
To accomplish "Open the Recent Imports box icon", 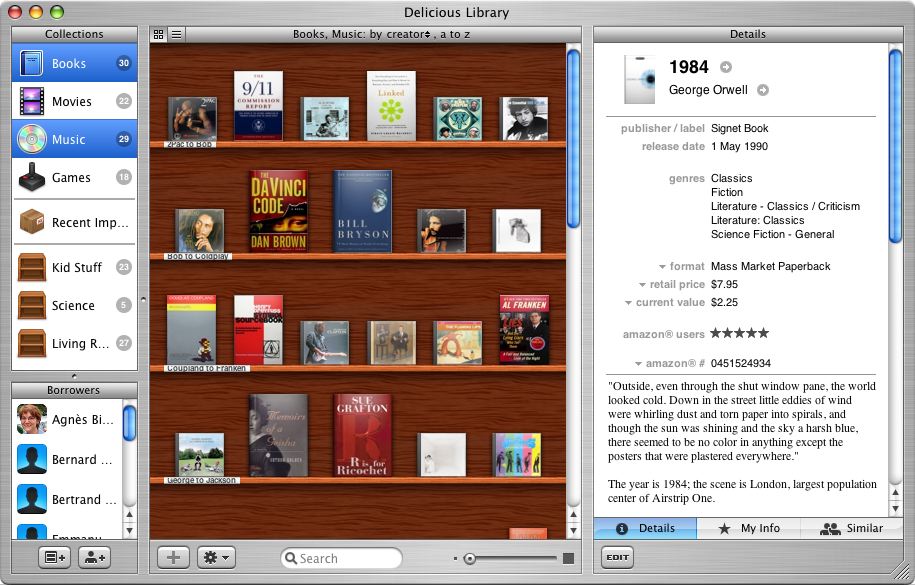I will click(32, 222).
